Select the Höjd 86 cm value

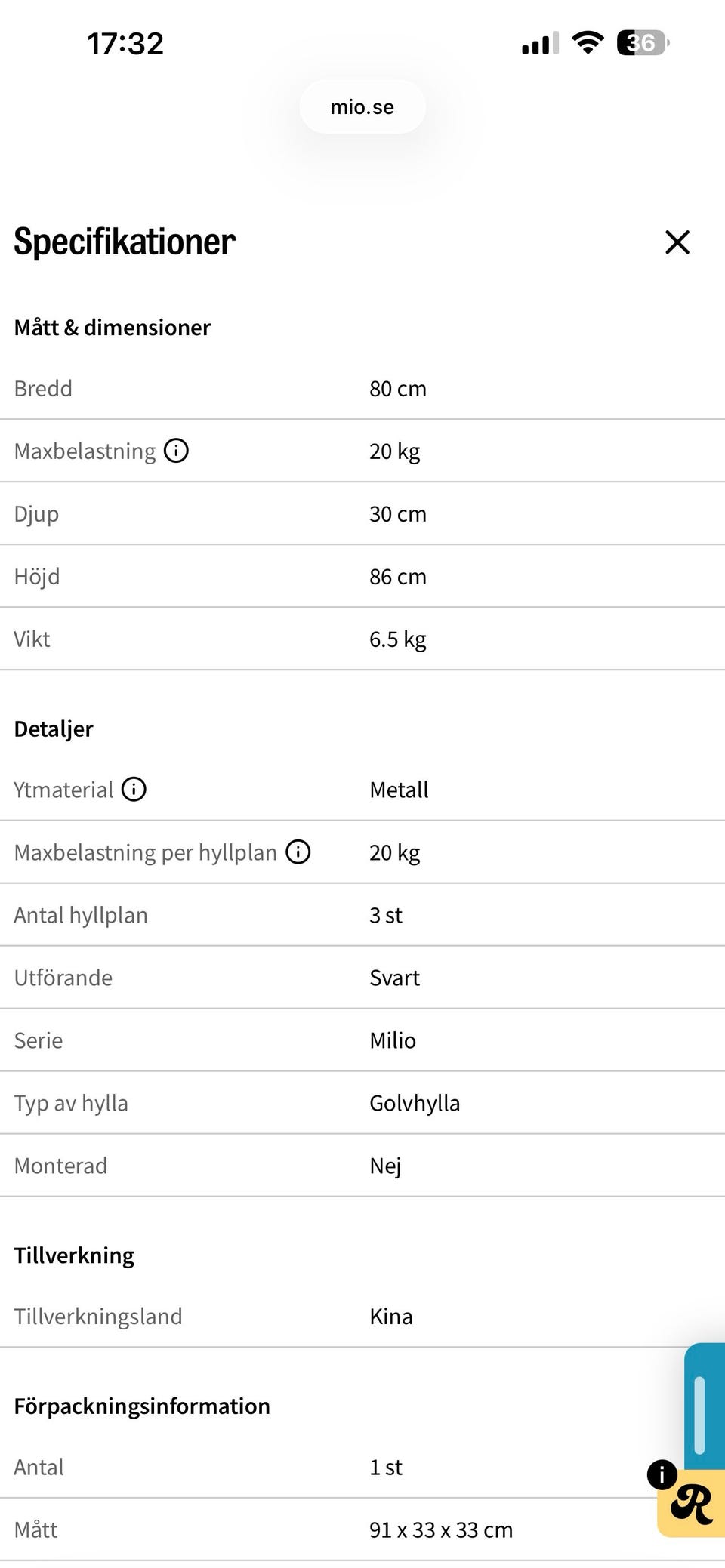[398, 577]
